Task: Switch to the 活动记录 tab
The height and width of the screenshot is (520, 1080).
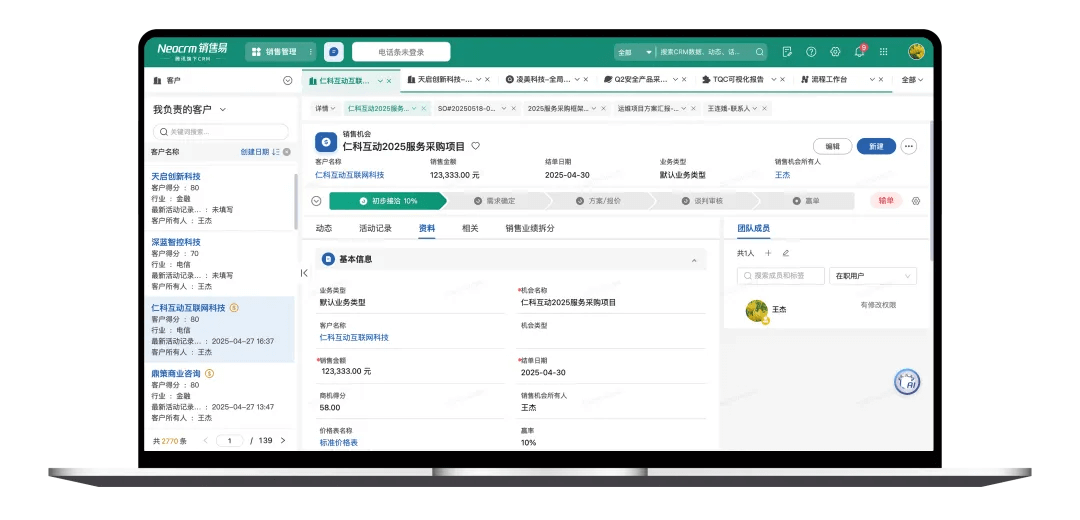Action: 375,228
